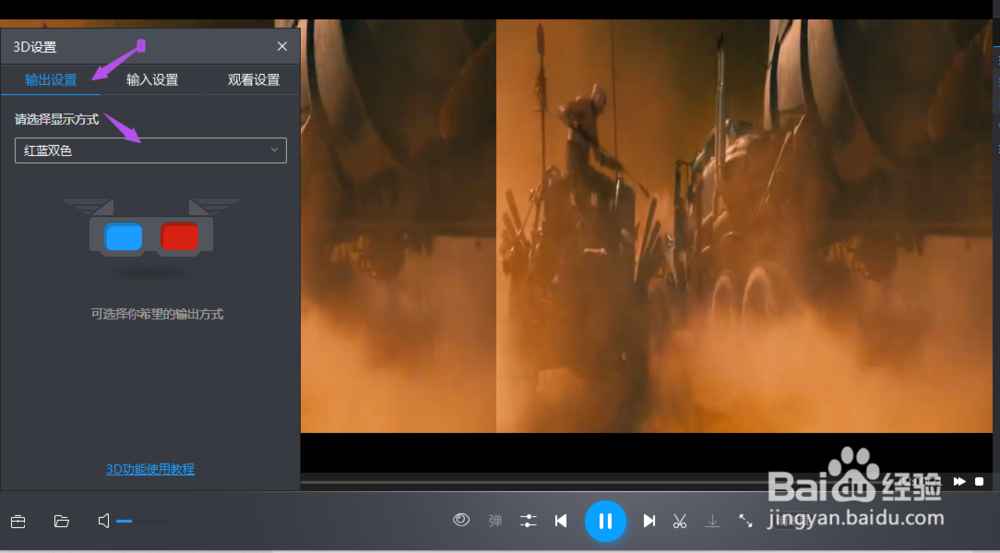
Task: Skip to the next video
Action: [x=649, y=521]
